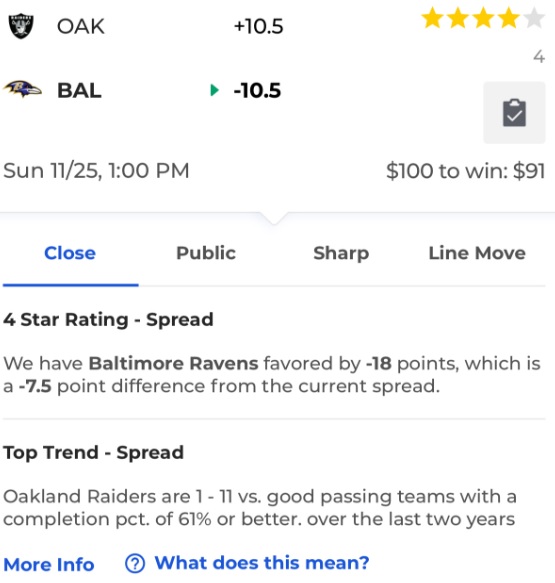Click the 'What does this mean?' link
The width and height of the screenshot is (555, 583).
[x=262, y=563]
